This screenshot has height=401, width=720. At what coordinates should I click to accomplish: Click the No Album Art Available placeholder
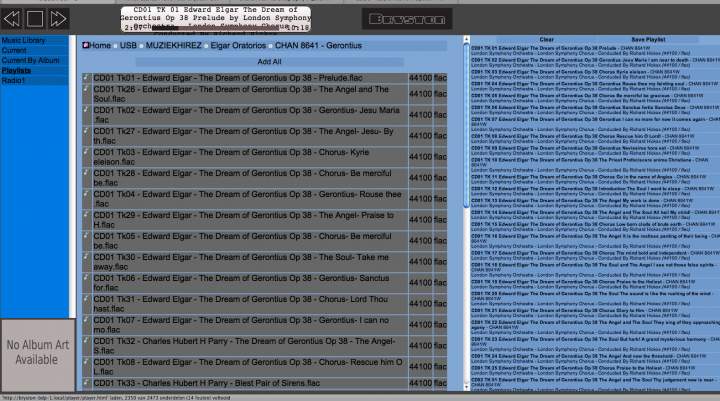38,355
